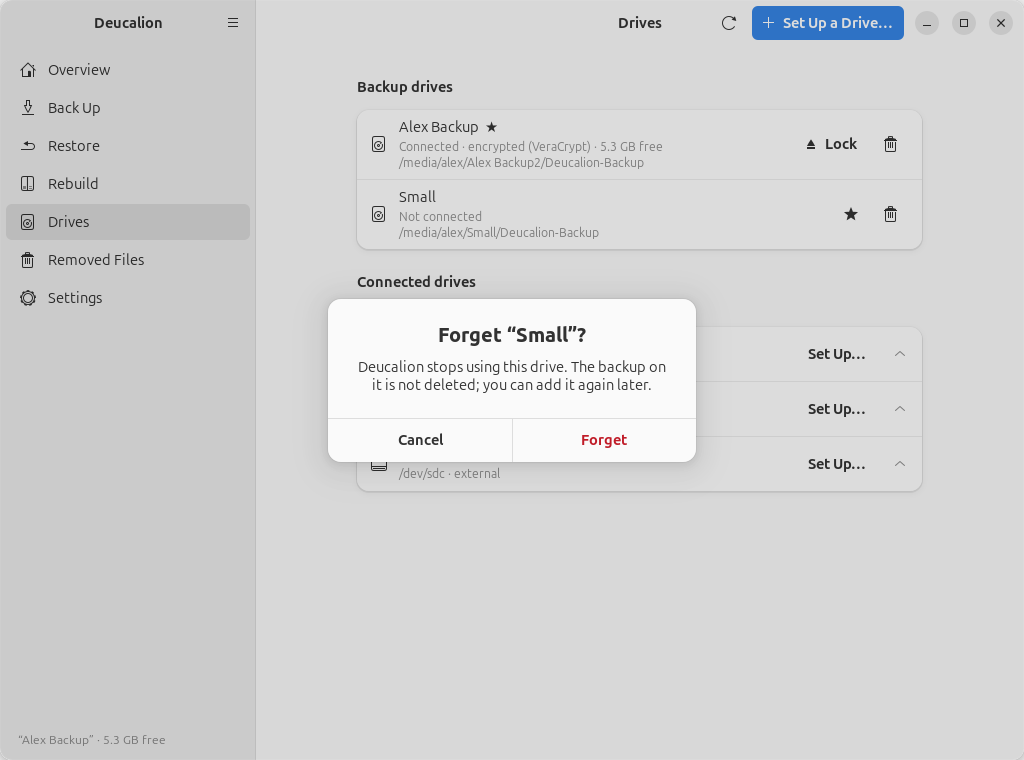
Task: Close the Deucalion window
Action: coord(1001,23)
